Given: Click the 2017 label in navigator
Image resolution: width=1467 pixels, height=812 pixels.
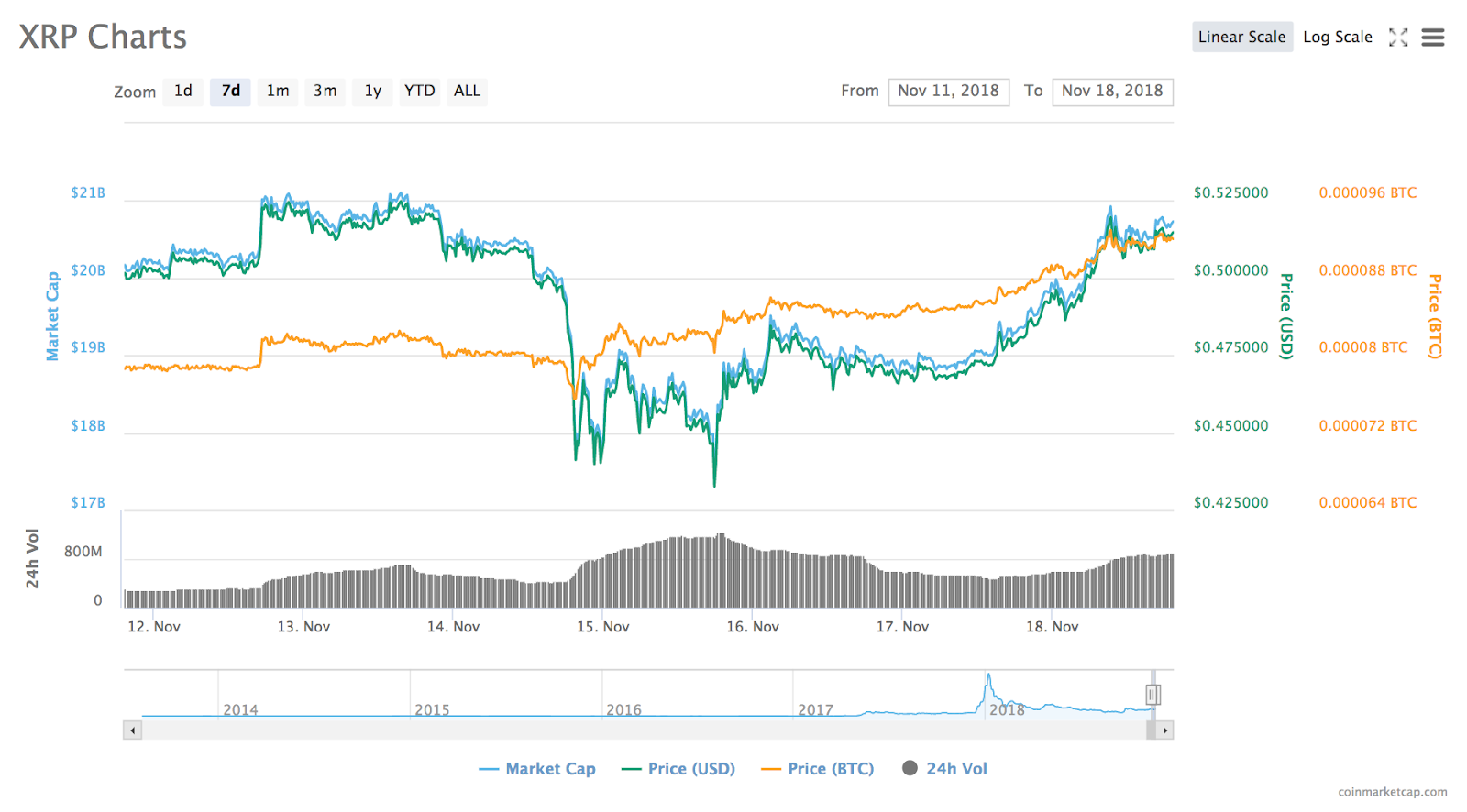Looking at the screenshot, I should [815, 710].
